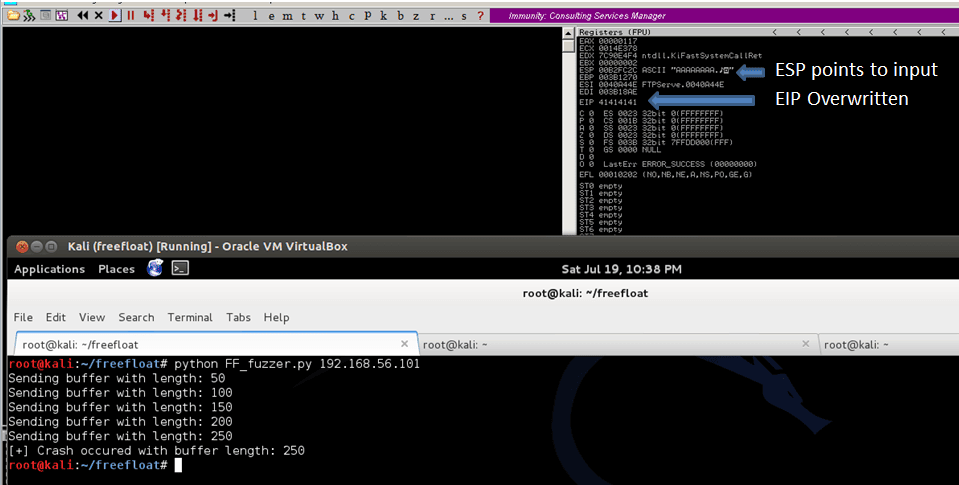The height and width of the screenshot is (485, 959).
Task: Show the breakpoints window with the 'b' button
Action: (400, 17)
